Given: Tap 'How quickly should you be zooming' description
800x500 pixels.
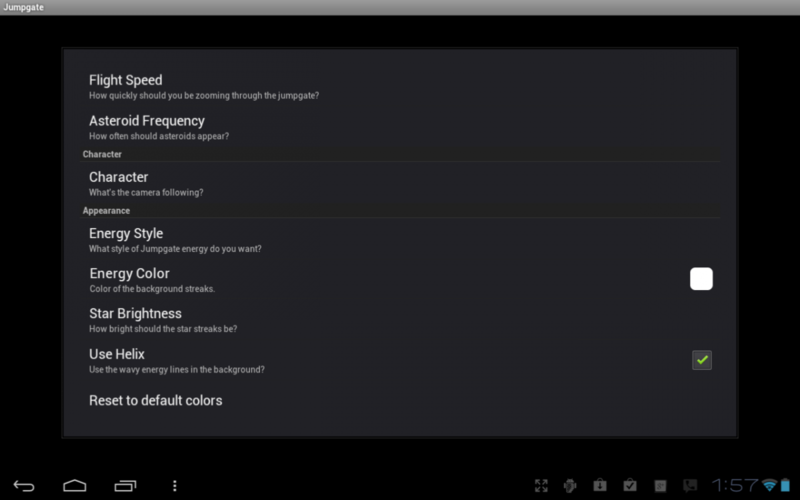Looking at the screenshot, I should 204,95.
